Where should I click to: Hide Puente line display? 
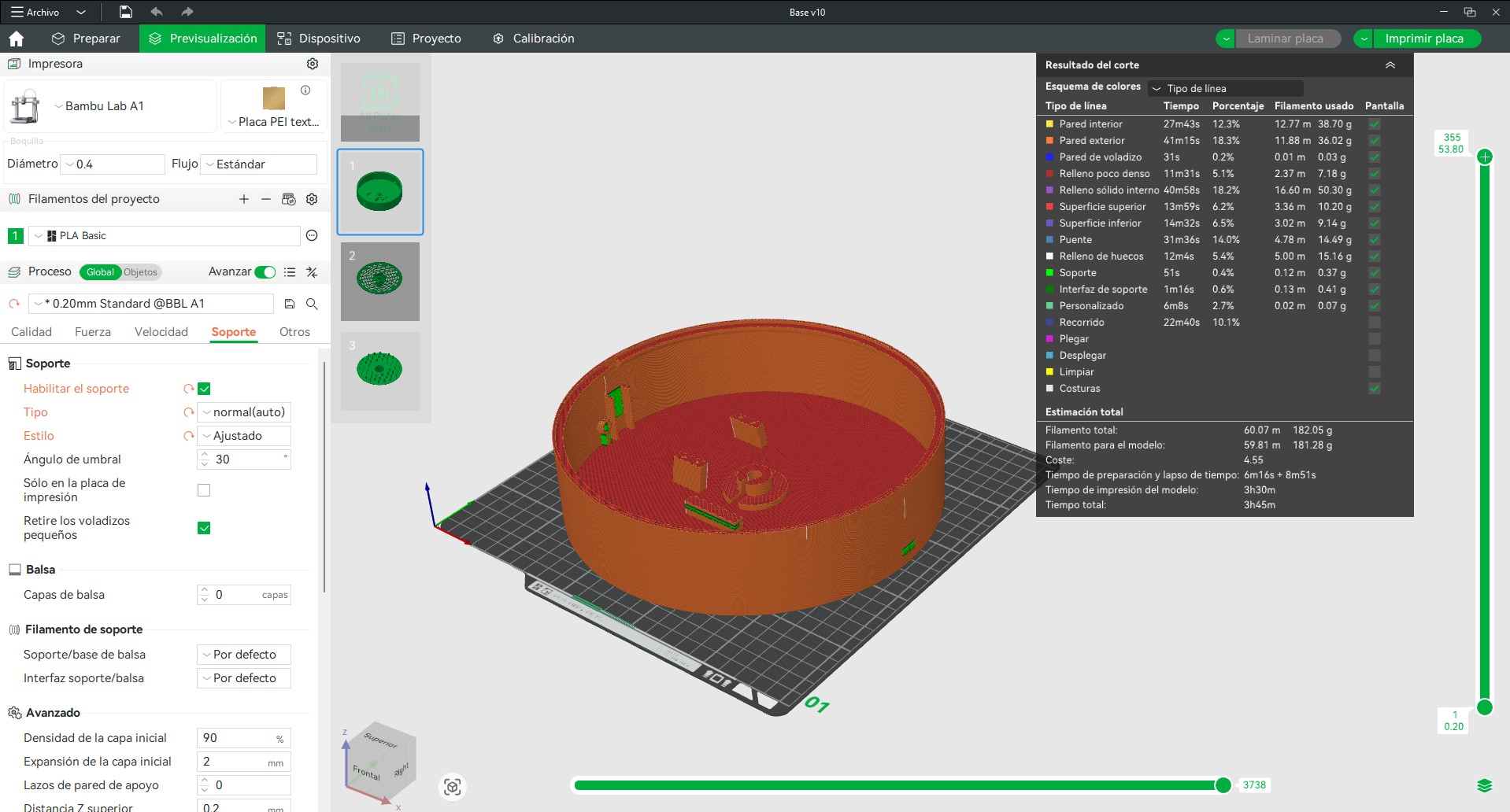[1374, 240]
